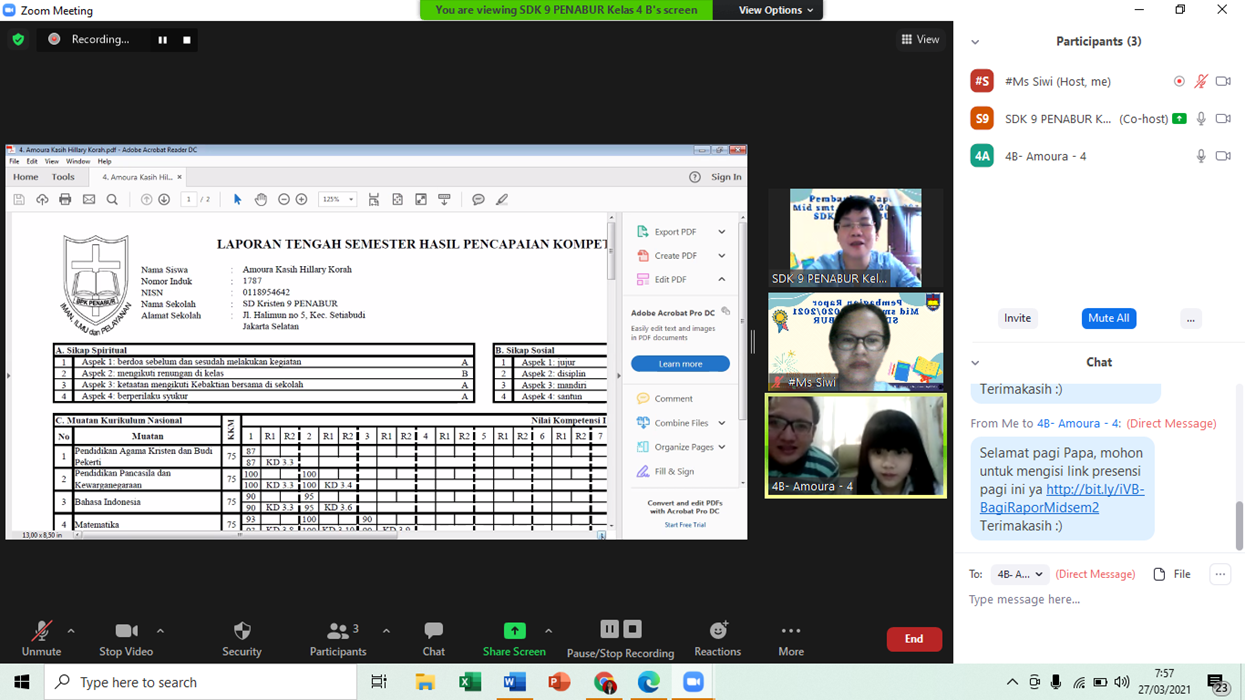Image resolution: width=1245 pixels, height=700 pixels.
Task: Expand video options arrow beside Stop Video
Action: click(160, 631)
